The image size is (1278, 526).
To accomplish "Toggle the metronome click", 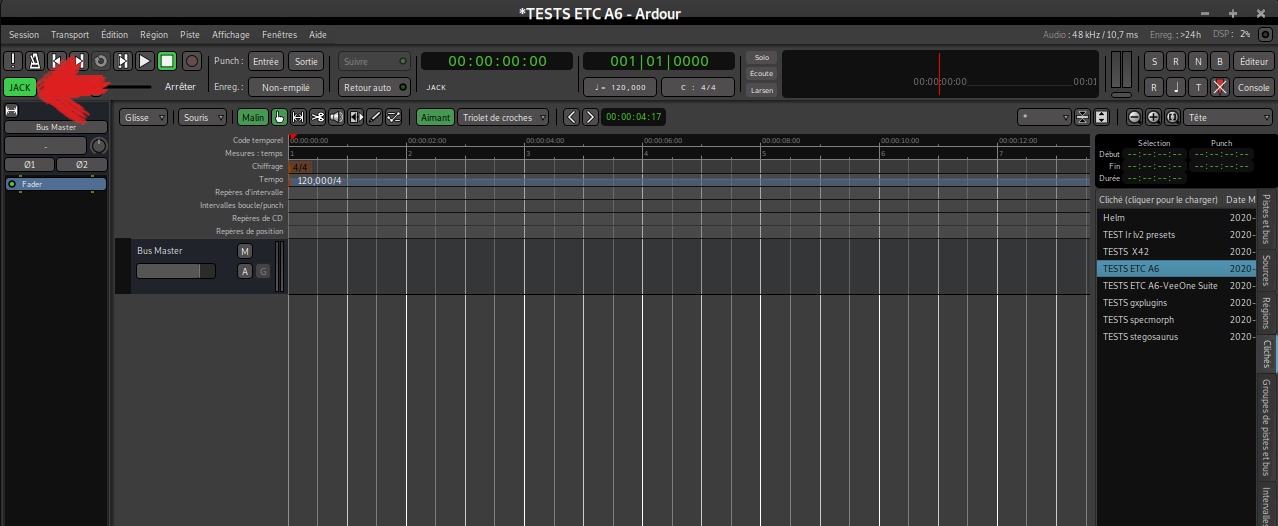I will pos(33,61).
